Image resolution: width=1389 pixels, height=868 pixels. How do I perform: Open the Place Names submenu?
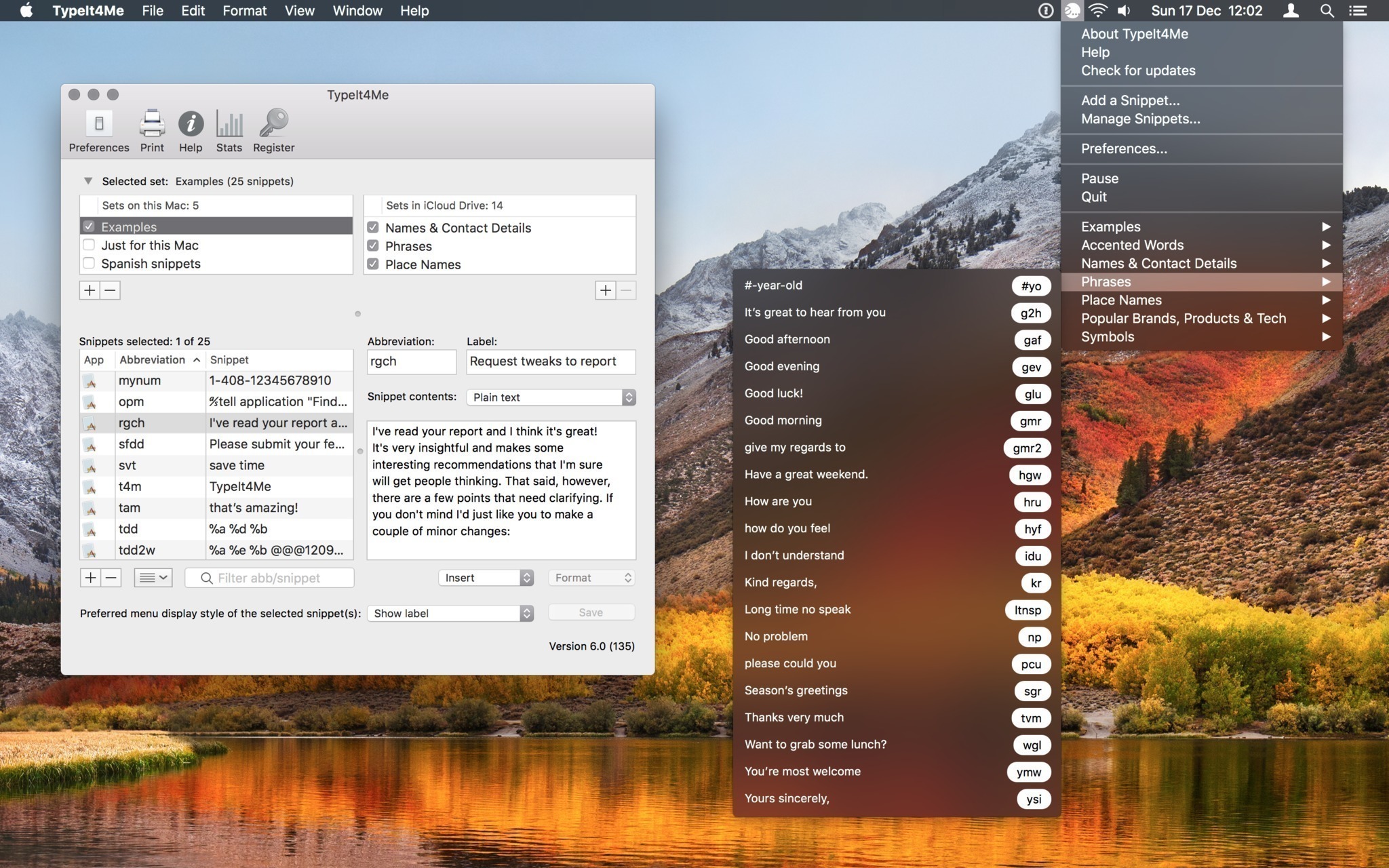click(1201, 300)
